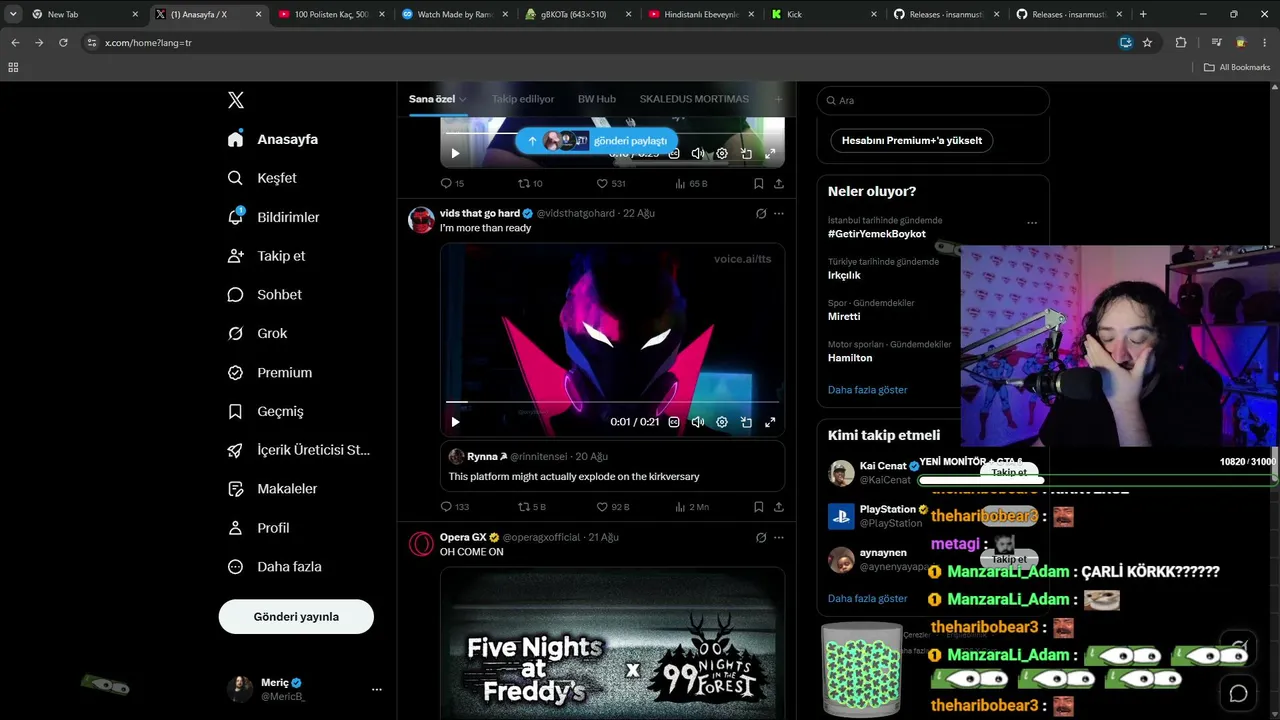1280x720 pixels.
Task: Mute the 0:01 / 0:21 video
Action: pyautogui.click(x=698, y=422)
